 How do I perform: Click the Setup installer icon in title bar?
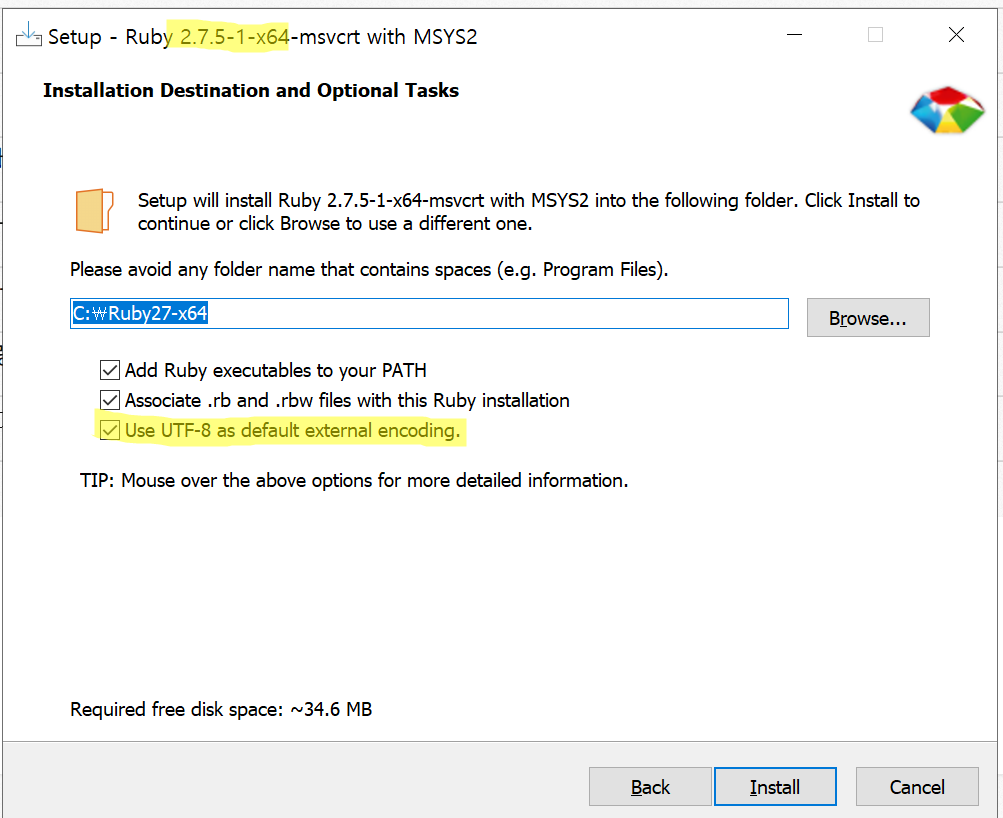click(x=28, y=36)
